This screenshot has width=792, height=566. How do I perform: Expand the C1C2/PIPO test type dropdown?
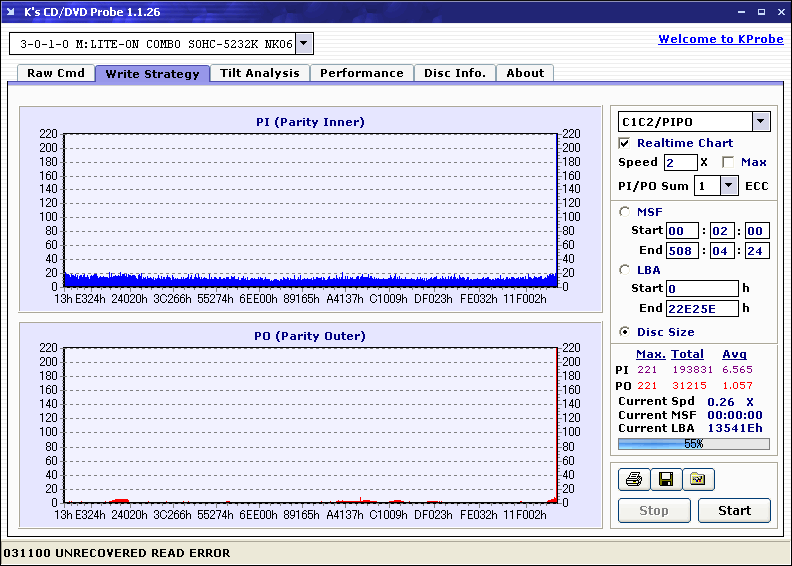pos(760,122)
